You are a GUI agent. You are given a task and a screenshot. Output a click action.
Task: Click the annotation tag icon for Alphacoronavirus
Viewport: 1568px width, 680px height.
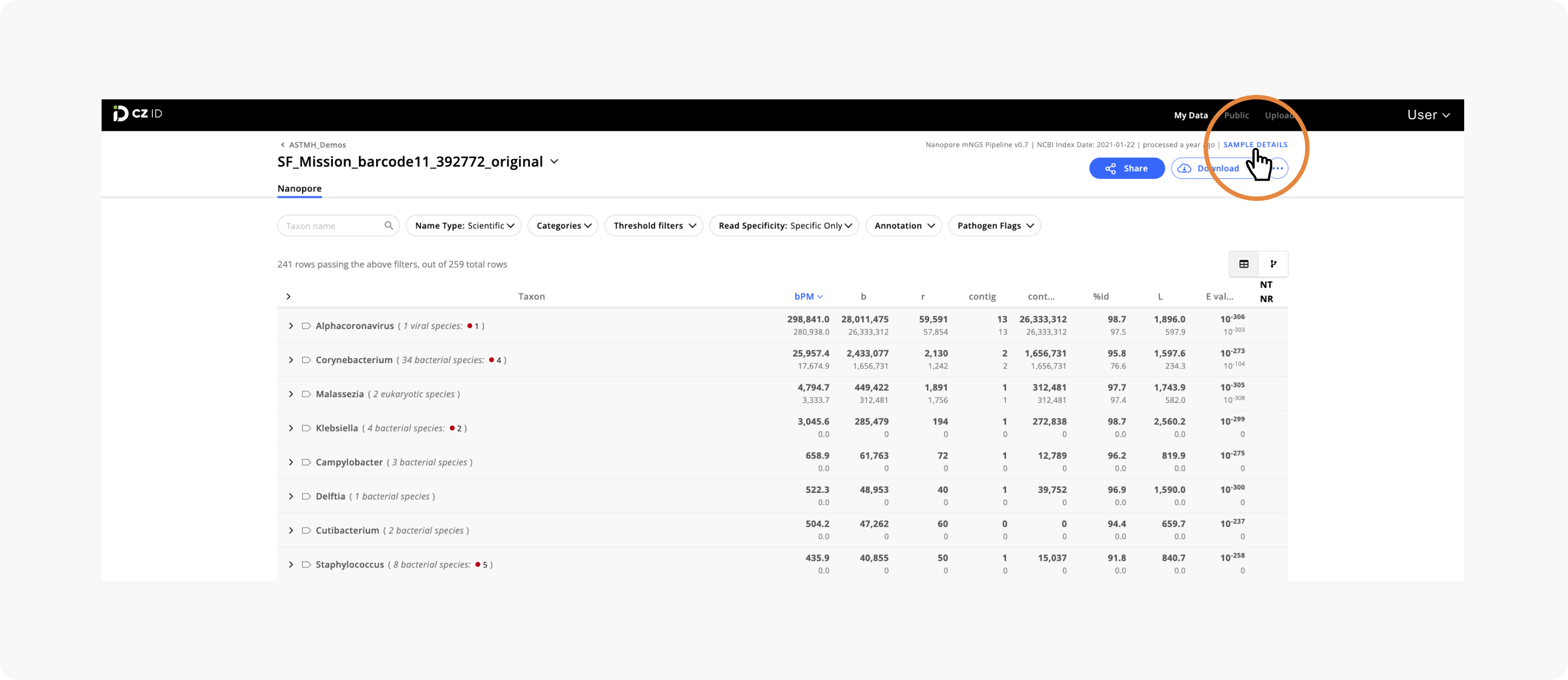tap(306, 326)
